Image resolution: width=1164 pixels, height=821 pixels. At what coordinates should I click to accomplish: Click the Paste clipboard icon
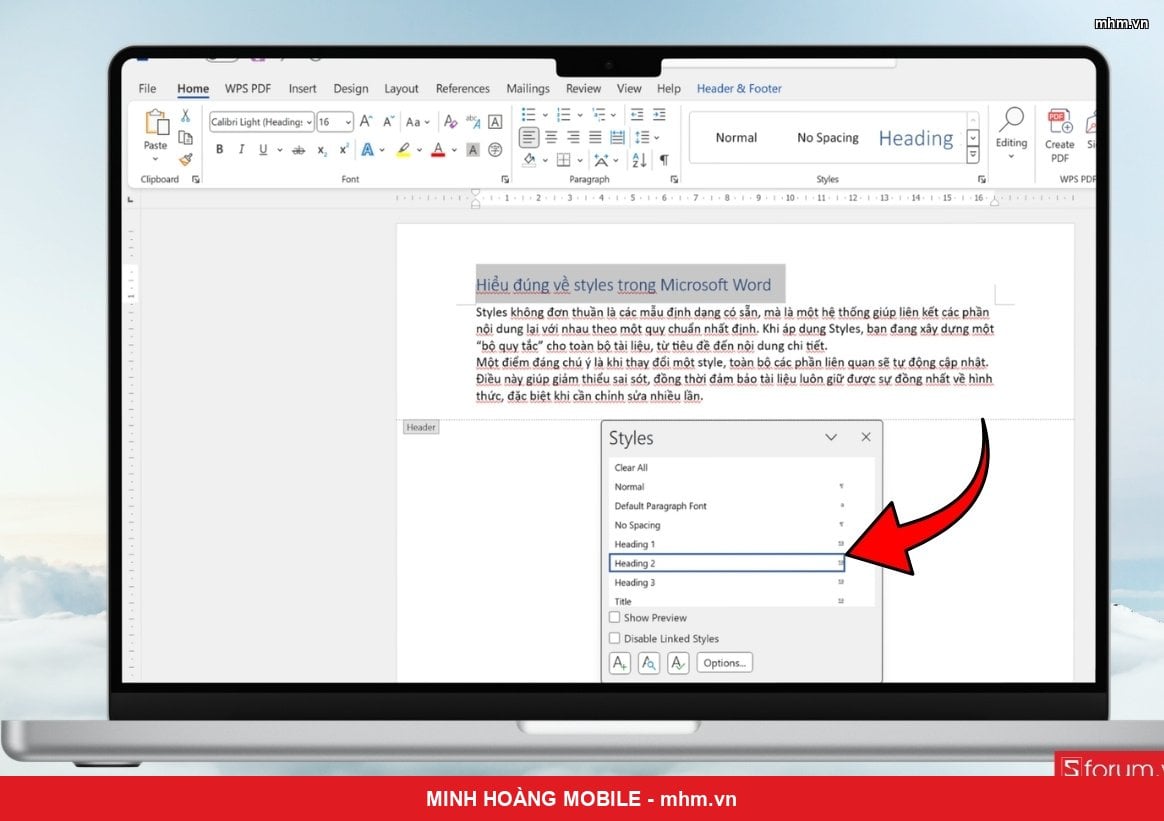(156, 122)
